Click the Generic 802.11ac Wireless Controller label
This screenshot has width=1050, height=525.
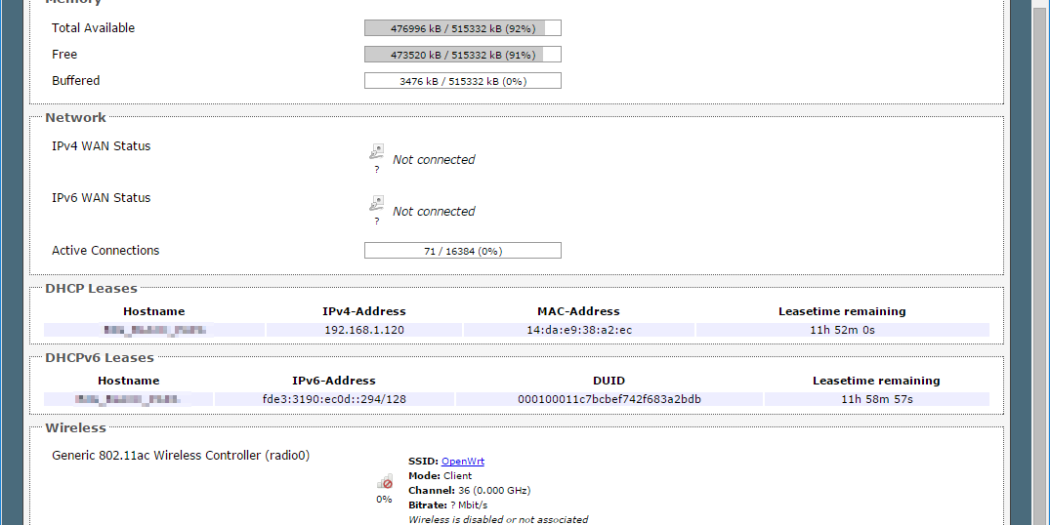181,455
